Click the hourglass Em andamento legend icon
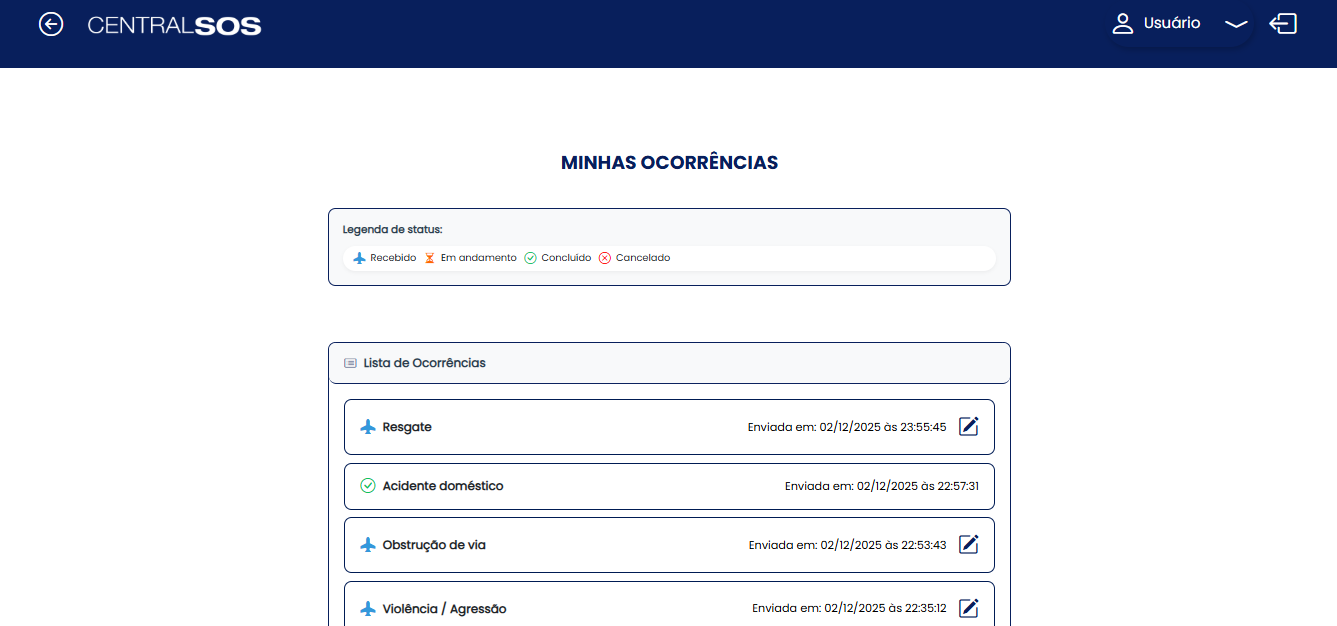 coord(429,257)
